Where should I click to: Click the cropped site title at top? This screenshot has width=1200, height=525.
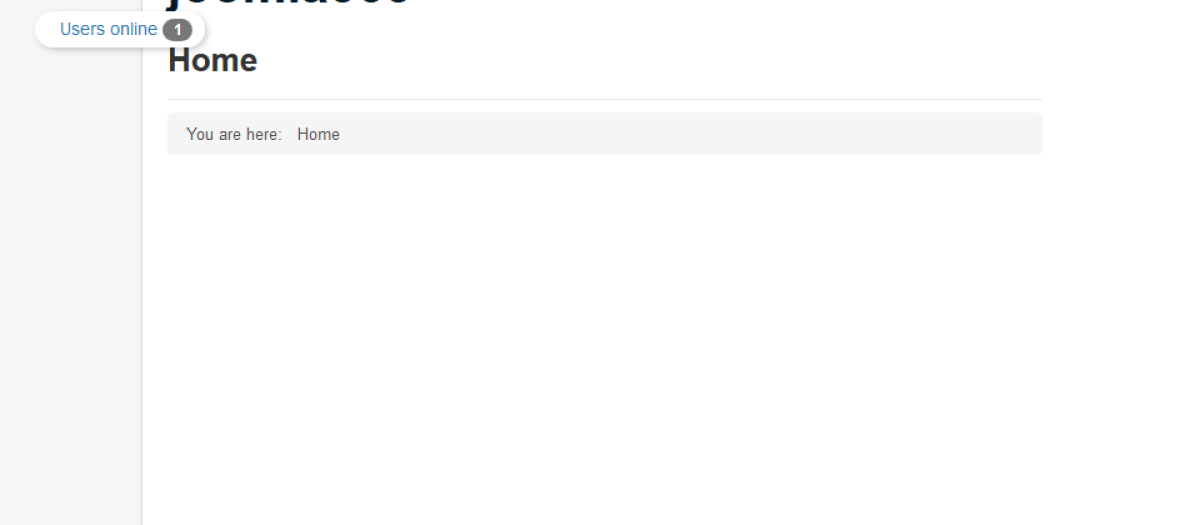[x=288, y=4]
